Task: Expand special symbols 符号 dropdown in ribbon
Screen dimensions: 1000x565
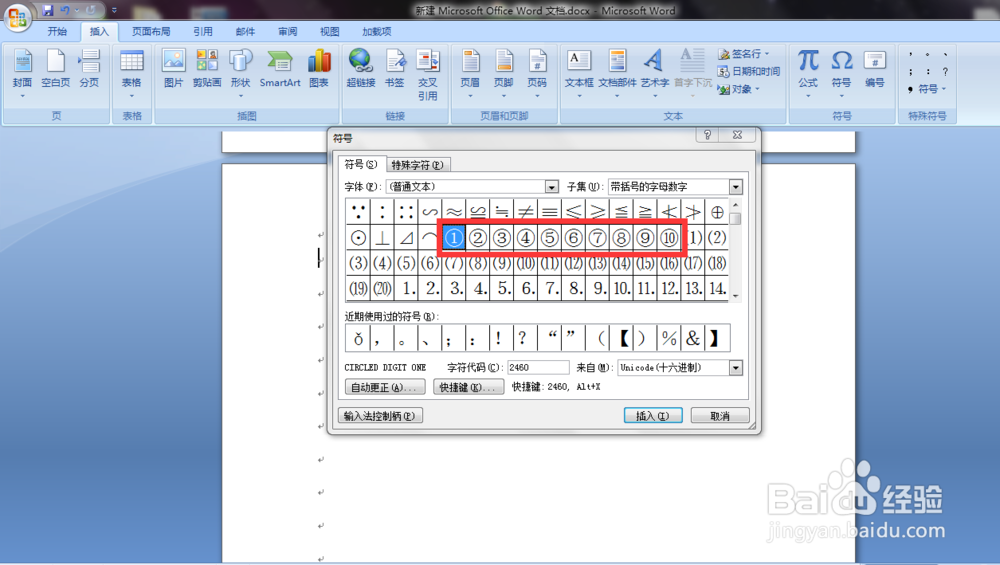Action: pos(927,89)
